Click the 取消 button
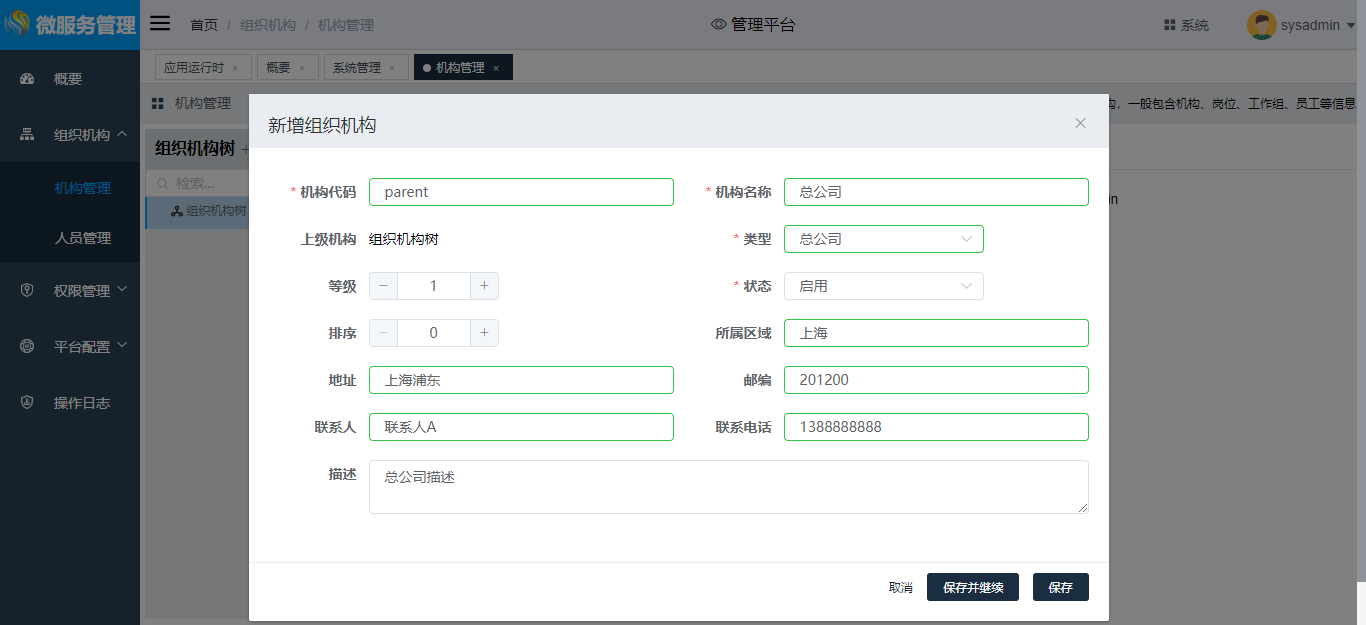Viewport: 1366px width, 625px height. coord(900,587)
